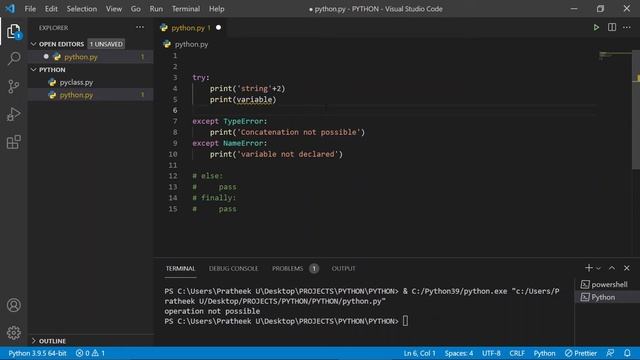The image size is (640, 360).
Task: Click the 1 UNSAVED badge
Action: pos(106,44)
